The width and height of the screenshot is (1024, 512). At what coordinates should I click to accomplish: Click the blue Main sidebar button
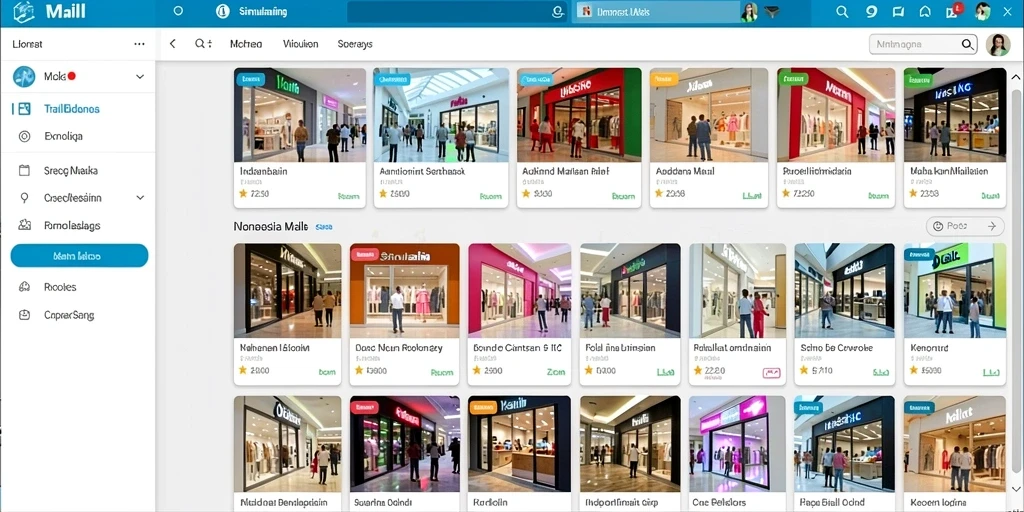(79, 256)
